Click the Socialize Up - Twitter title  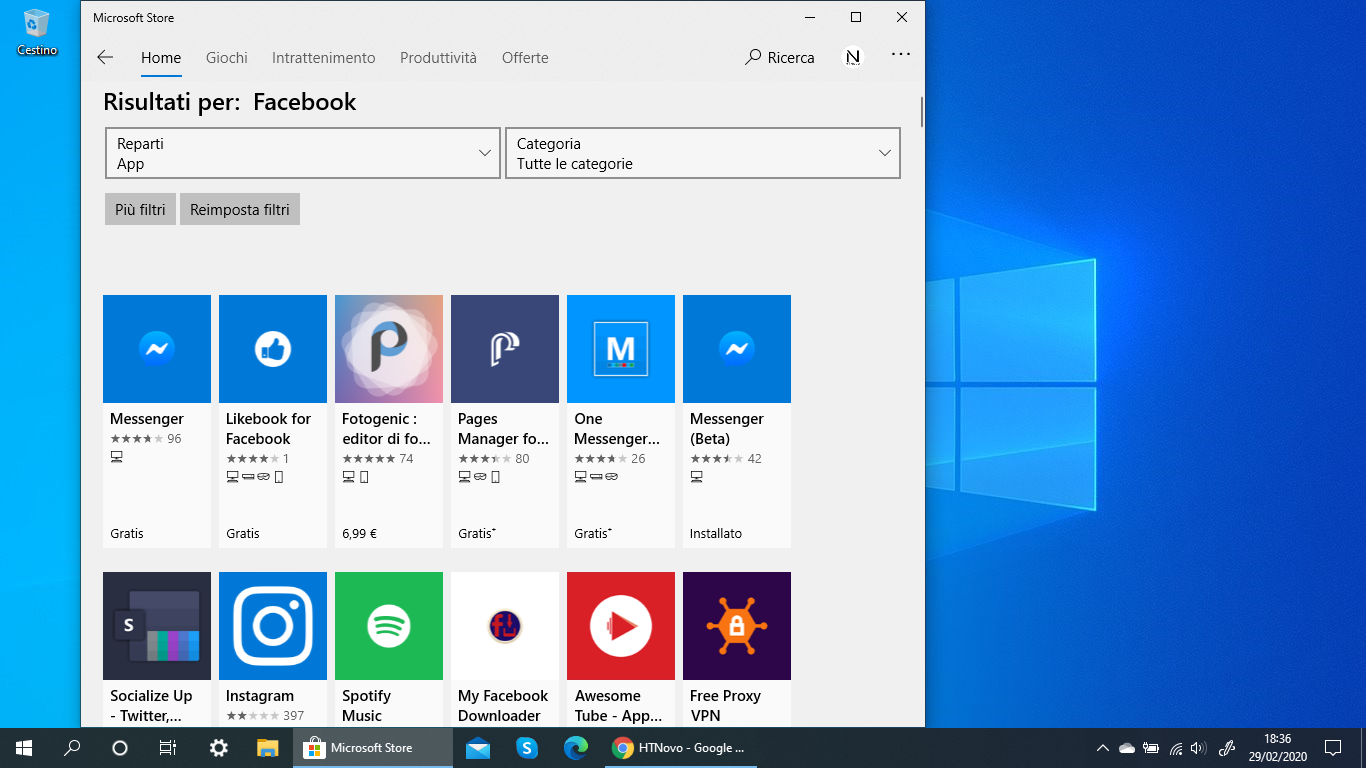point(151,706)
